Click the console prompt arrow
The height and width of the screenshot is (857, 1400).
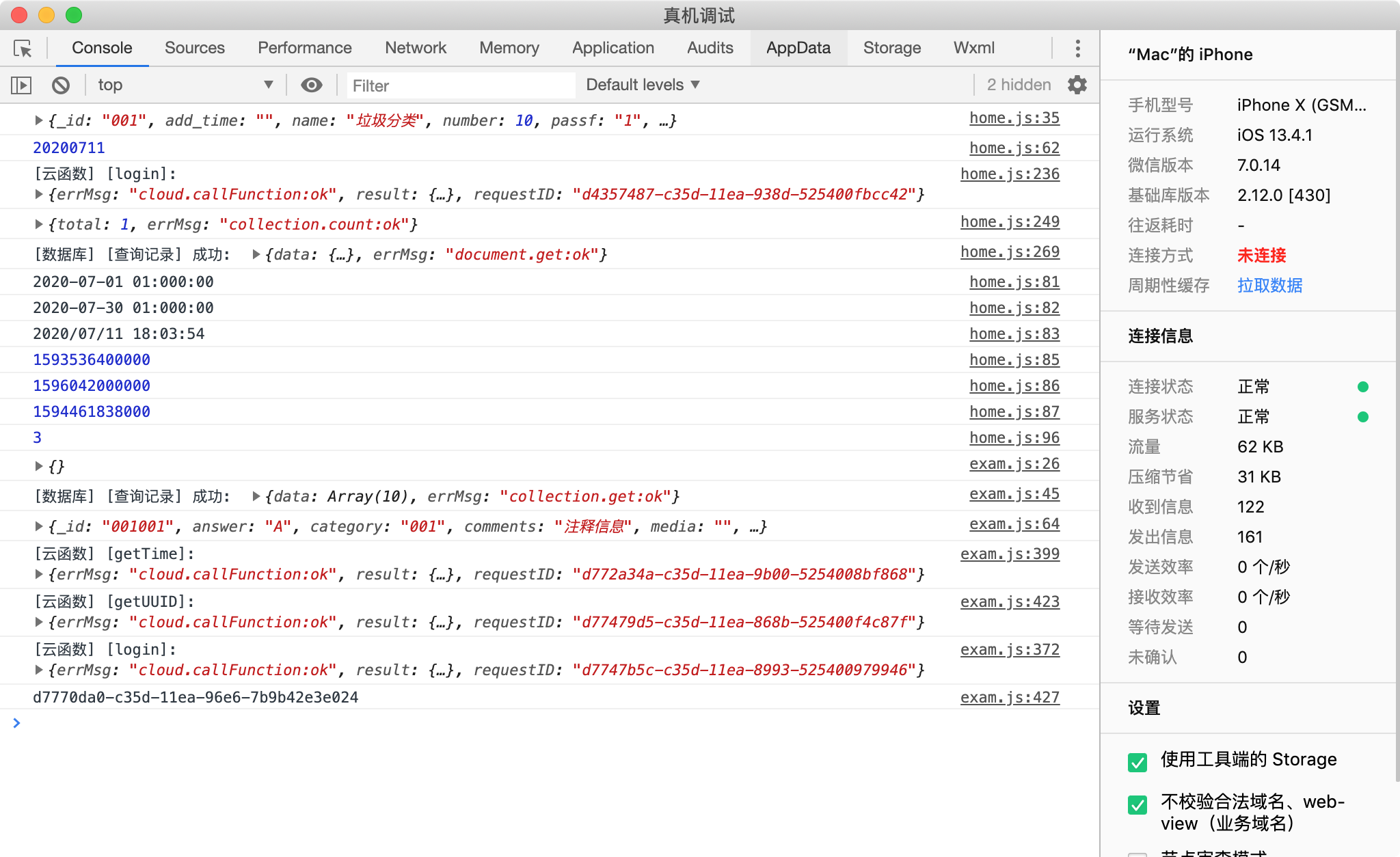16,723
